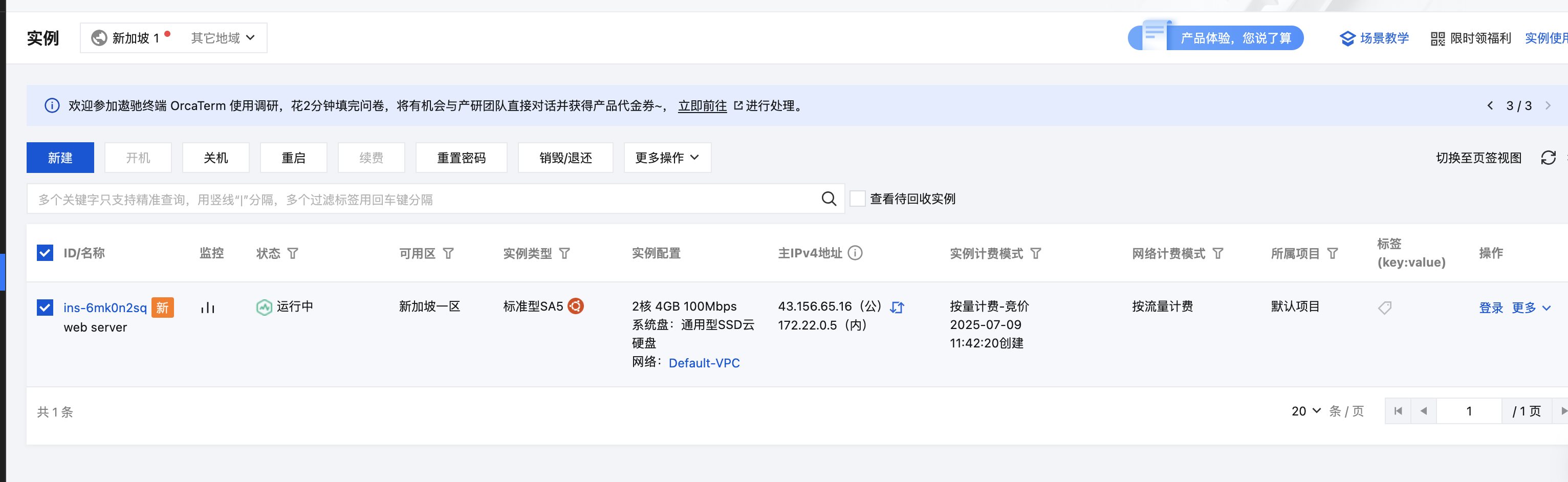Click the web server instance name
Viewport: 1568px width, 482px height.
(96, 327)
